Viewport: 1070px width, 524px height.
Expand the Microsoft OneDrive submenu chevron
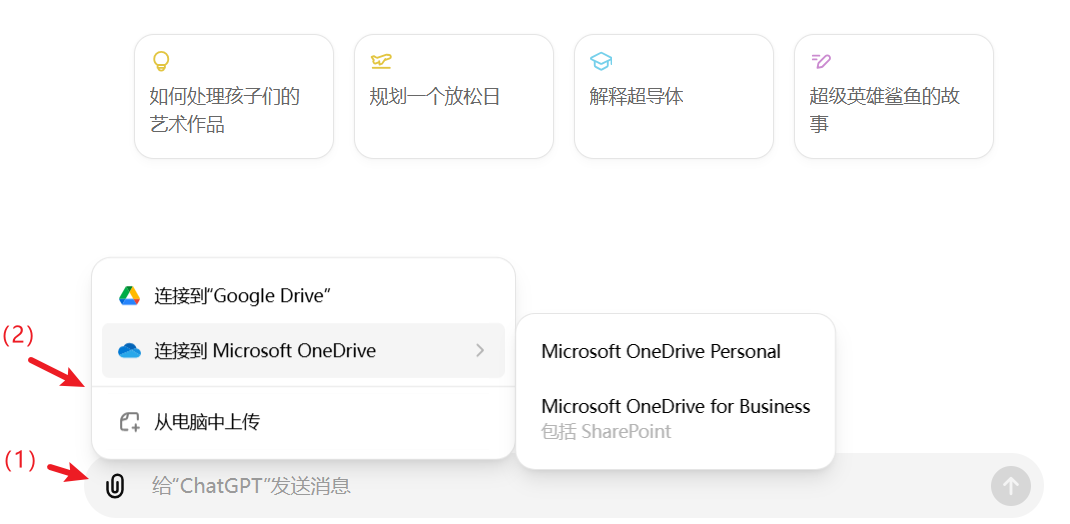pos(480,351)
